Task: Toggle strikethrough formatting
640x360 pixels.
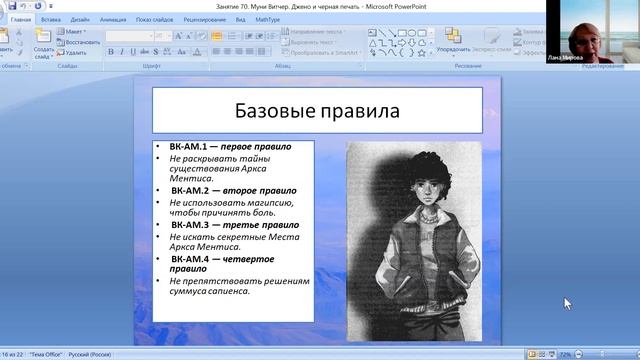Action: (144, 52)
